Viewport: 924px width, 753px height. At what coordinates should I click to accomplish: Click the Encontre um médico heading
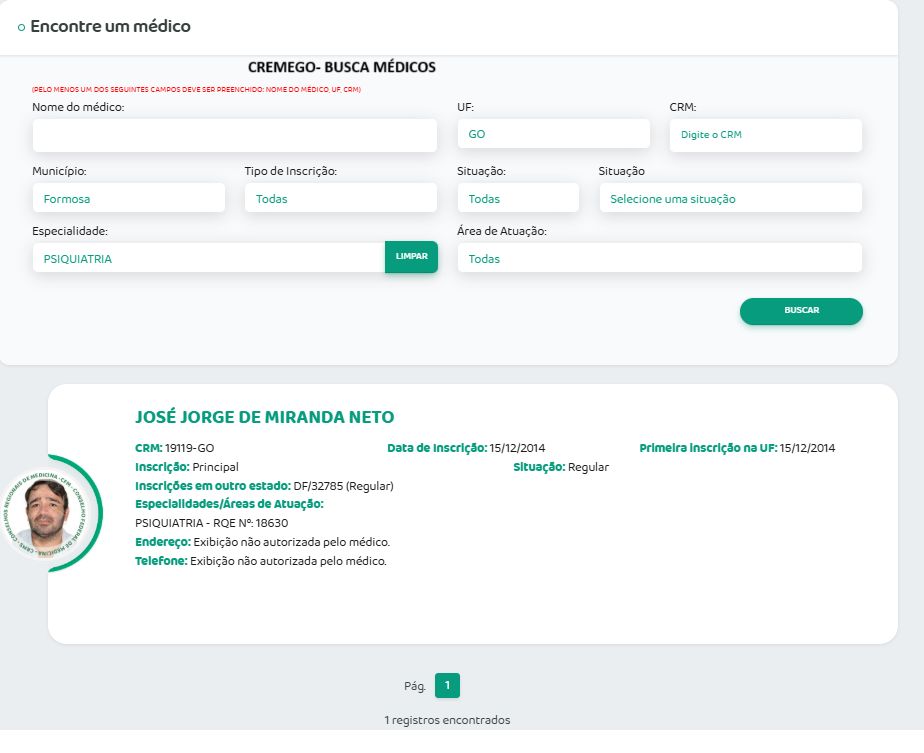[110, 27]
